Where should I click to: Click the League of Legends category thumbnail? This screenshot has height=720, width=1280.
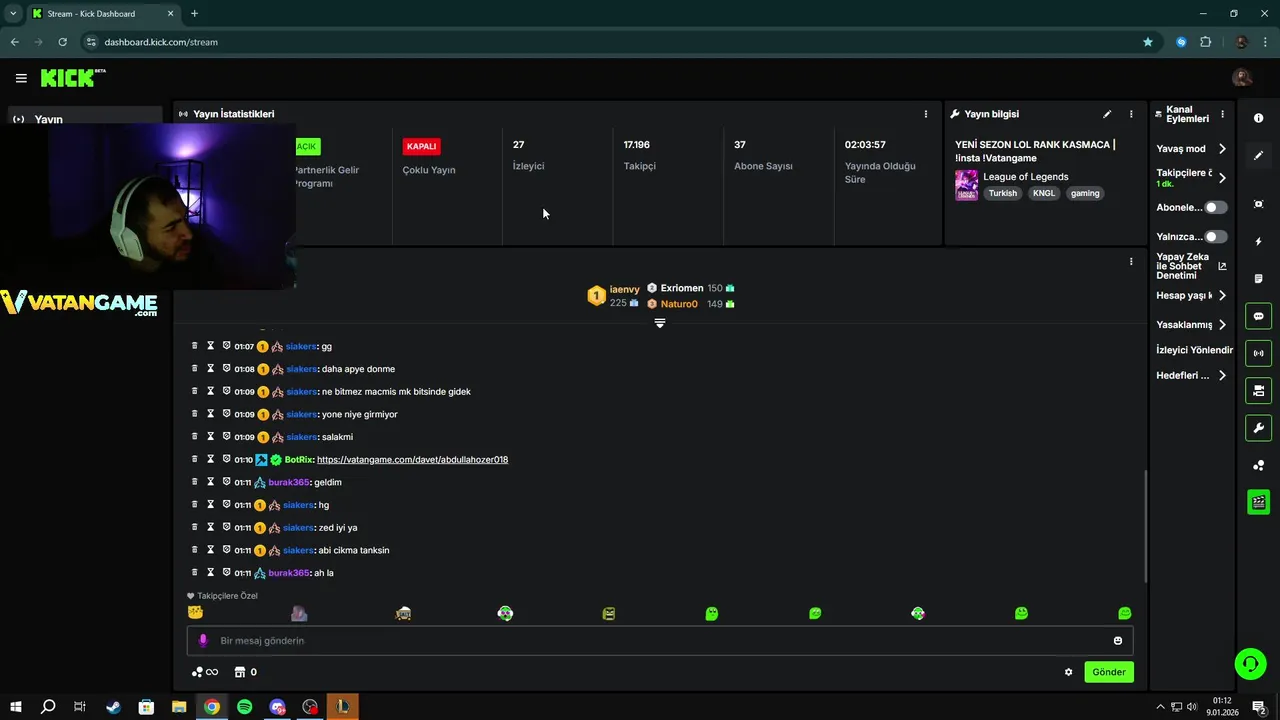tap(966, 185)
